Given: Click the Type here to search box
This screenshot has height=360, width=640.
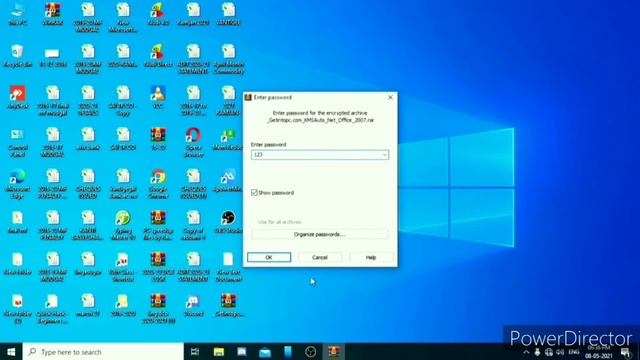Looking at the screenshot, I should 103,351.
